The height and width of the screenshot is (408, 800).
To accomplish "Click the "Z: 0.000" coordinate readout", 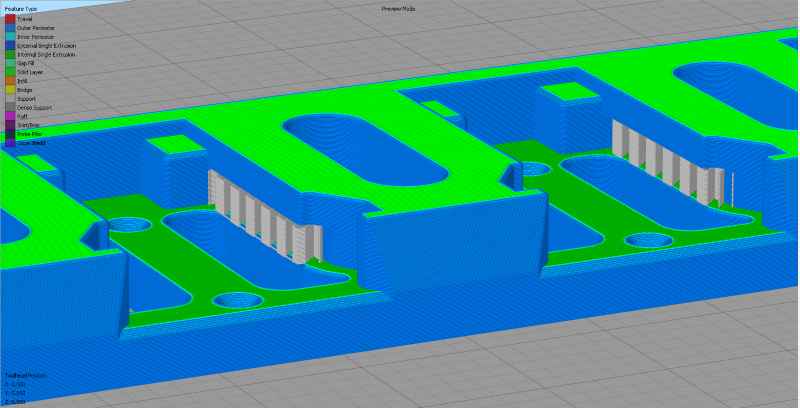I will [x=15, y=402].
